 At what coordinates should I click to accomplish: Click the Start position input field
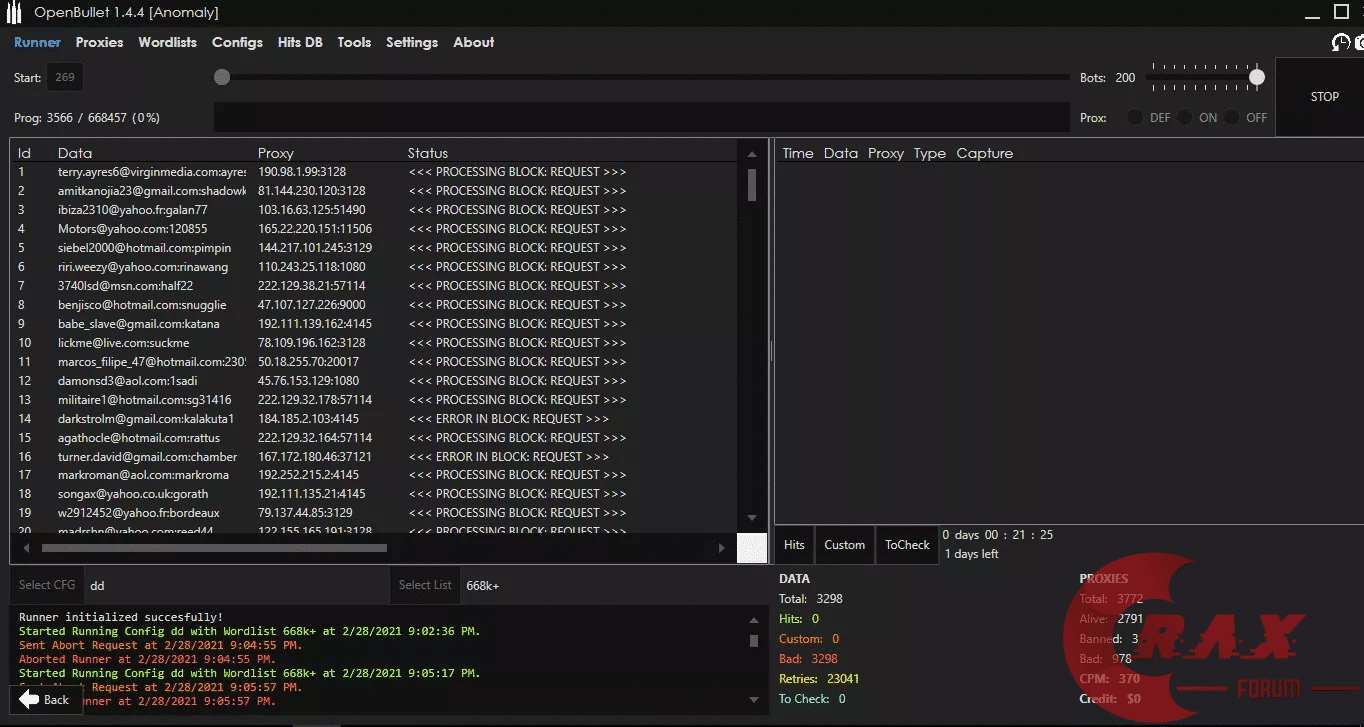point(65,77)
